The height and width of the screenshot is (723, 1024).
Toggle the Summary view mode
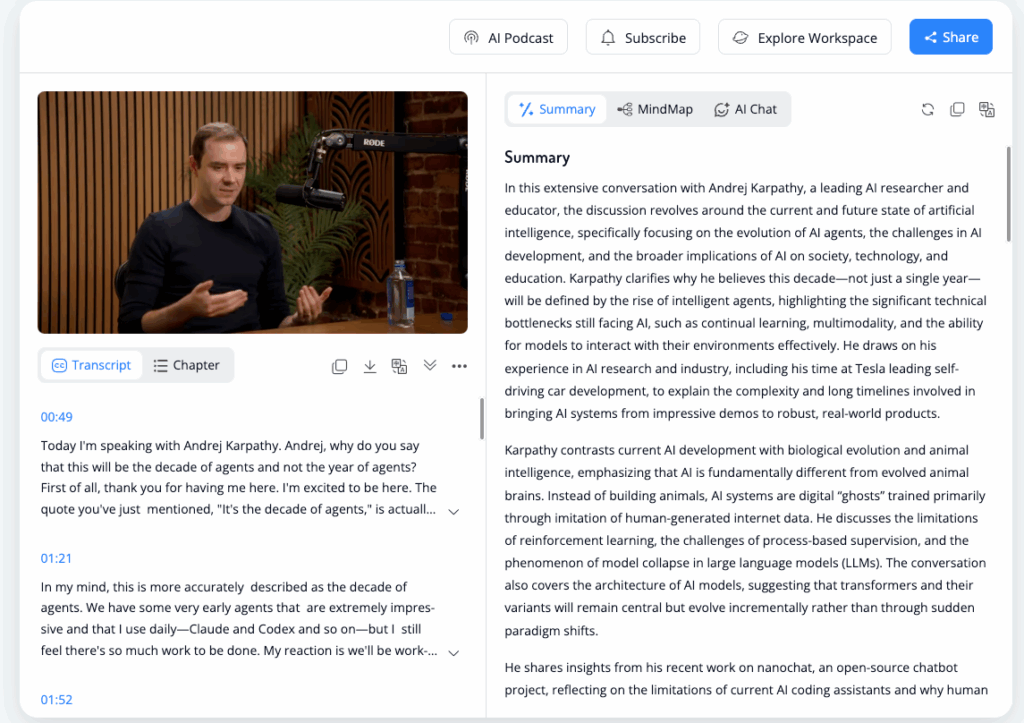pos(557,109)
